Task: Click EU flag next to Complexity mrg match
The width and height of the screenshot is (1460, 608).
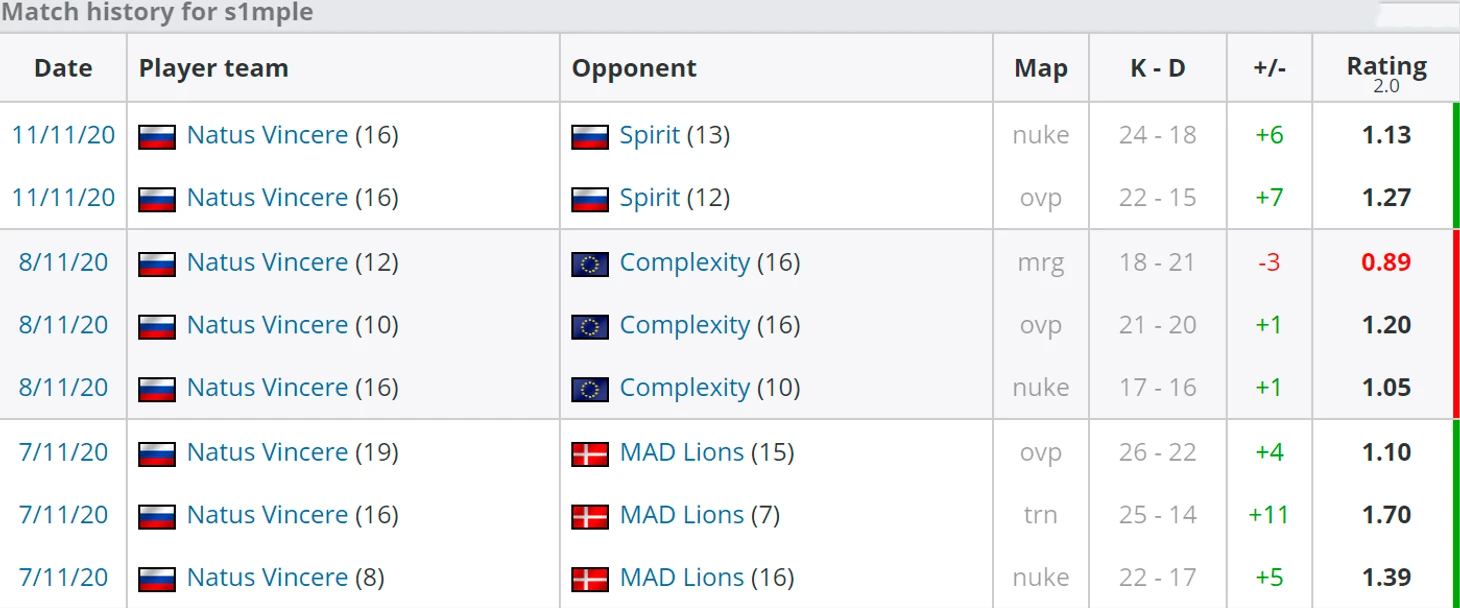Action: tap(589, 263)
